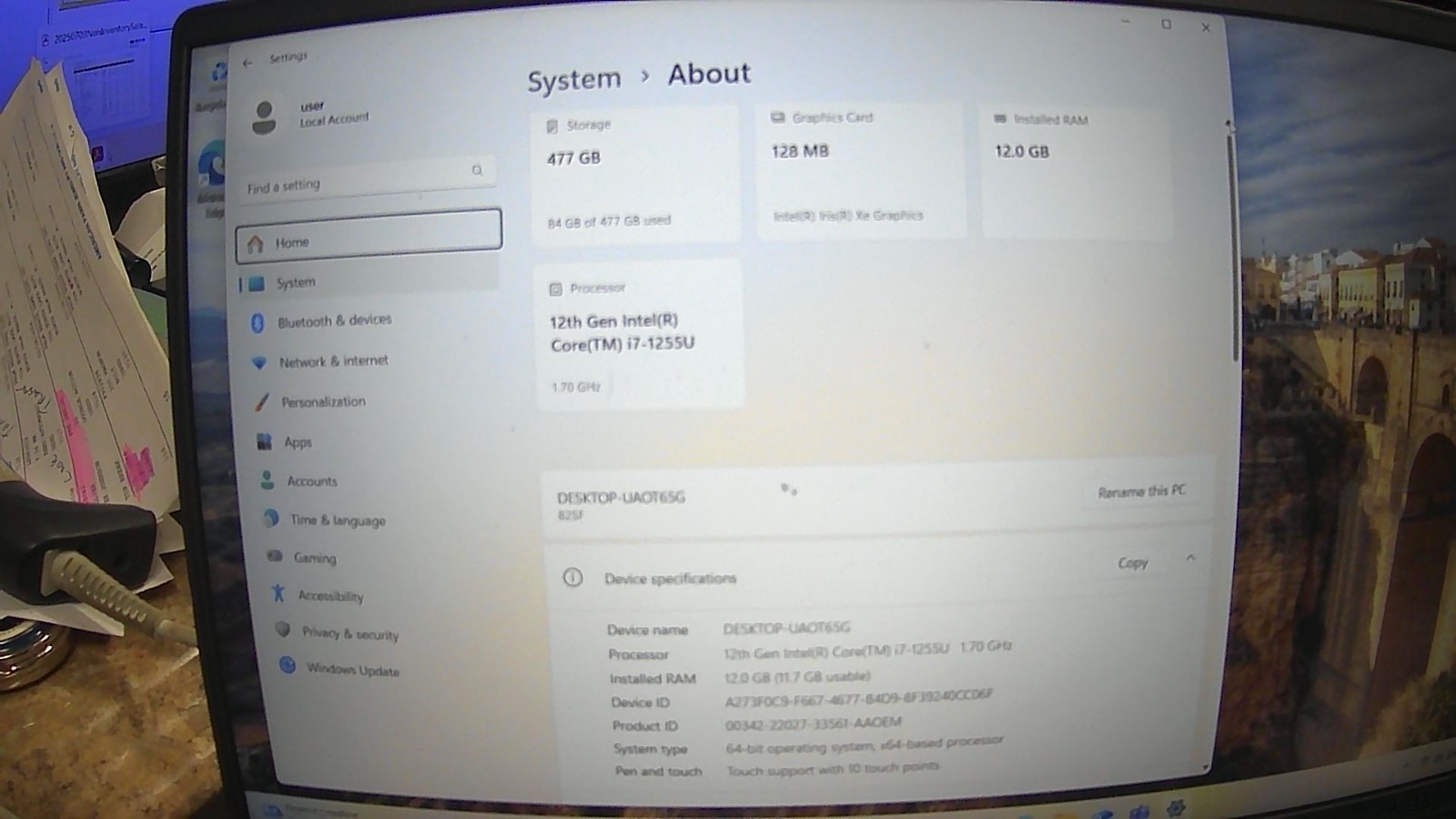Click the Graphics Card icon
This screenshot has width=1456, height=819.
[777, 117]
